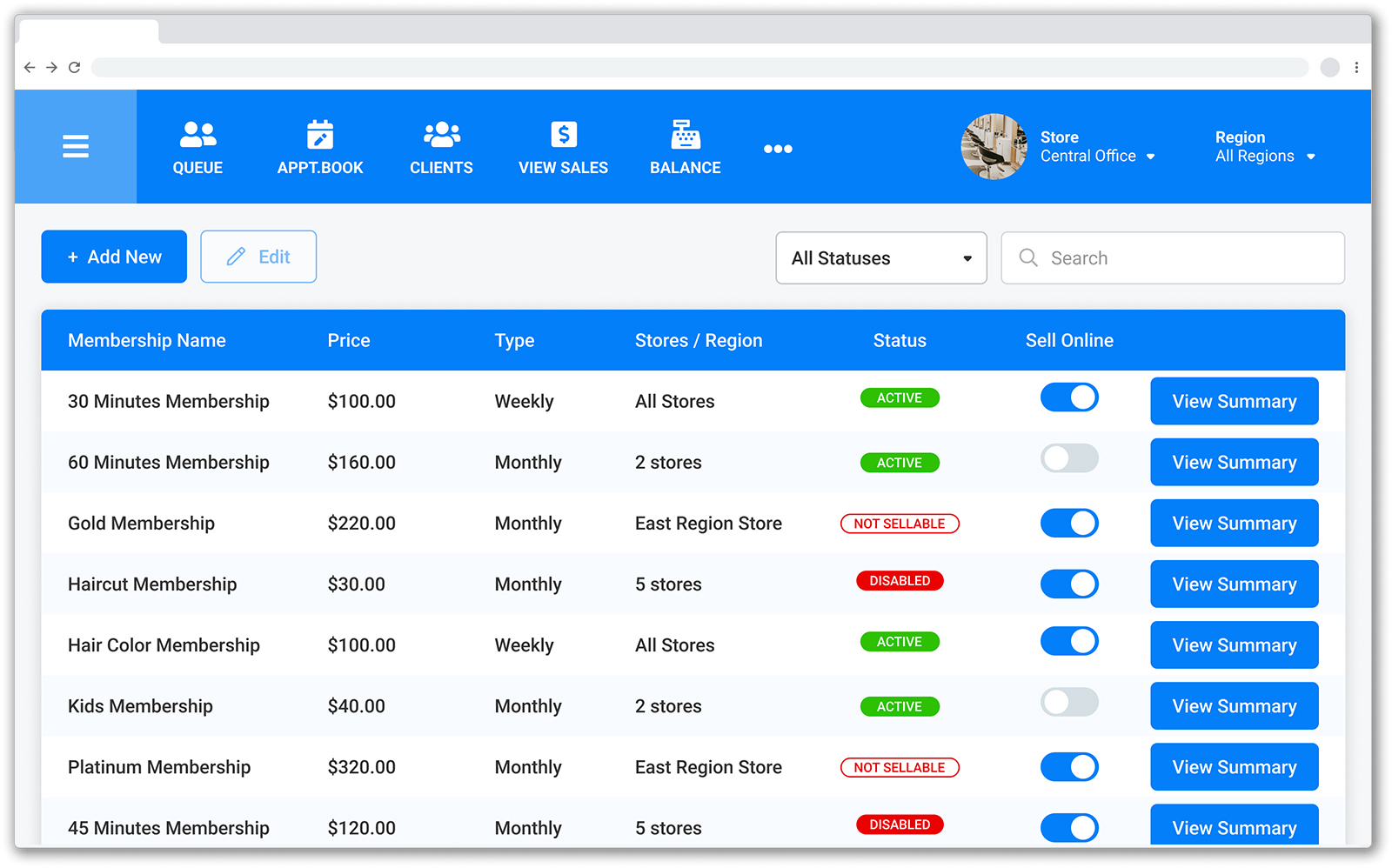Open the Balance cash register icon
Viewport: 1392px width, 868px height.
pos(685,135)
